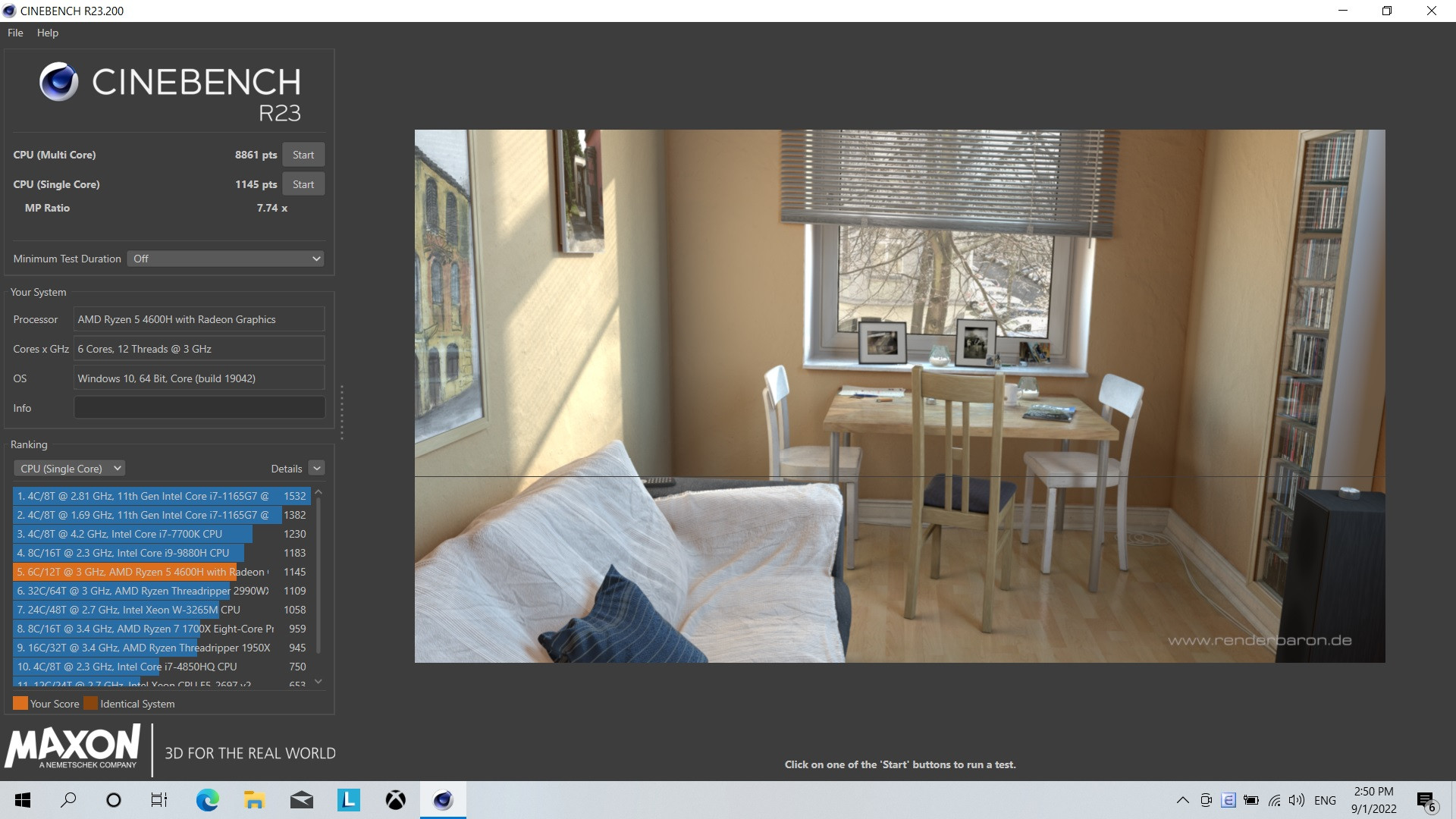Click the blue E tray icon

1228,800
